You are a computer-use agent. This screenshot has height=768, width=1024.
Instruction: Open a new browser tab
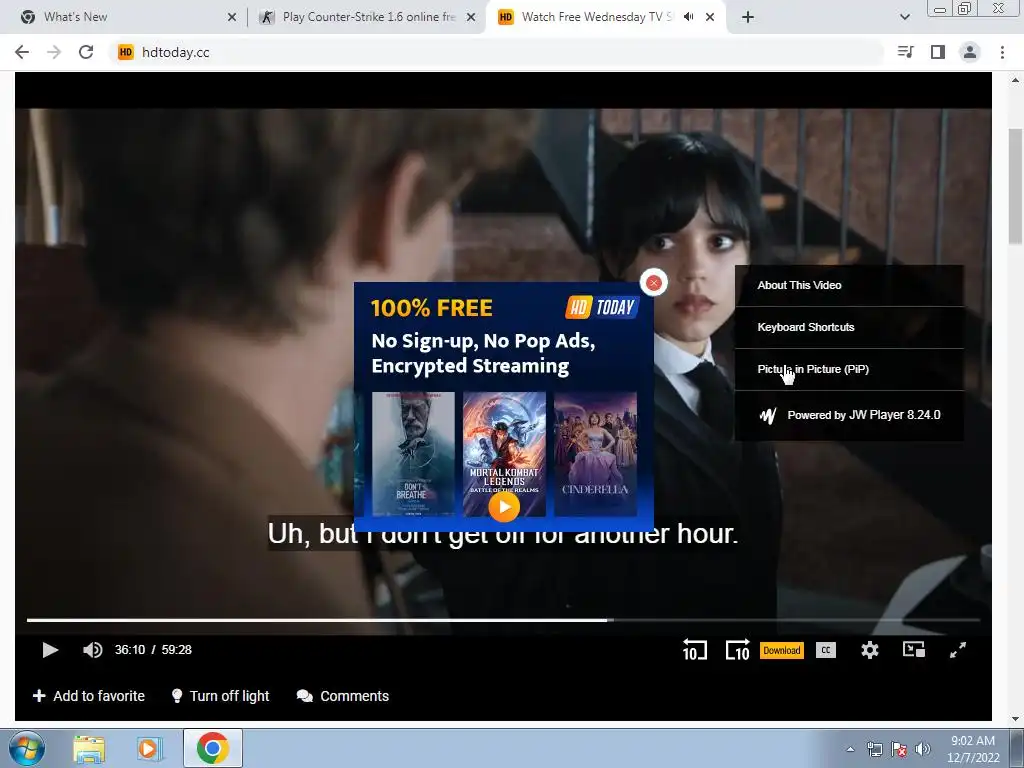[748, 18]
